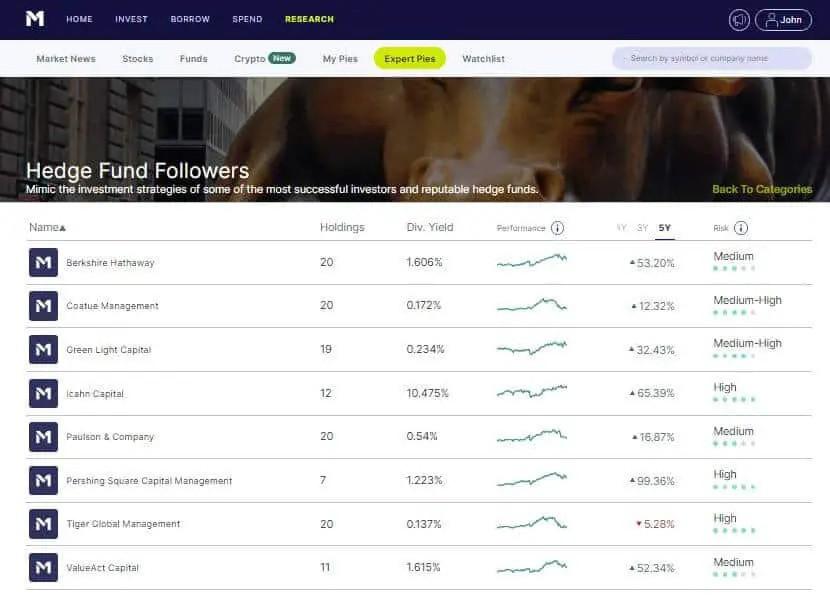Viewport: 830px width, 603px height.
Task: Focus the symbol or company search field
Action: pyautogui.click(x=712, y=58)
